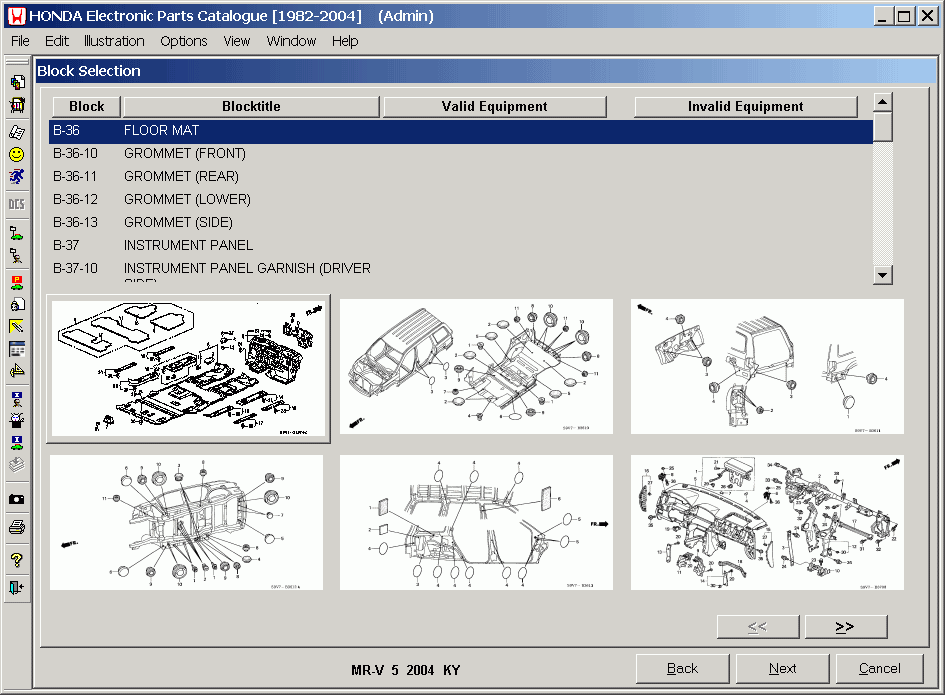Click the colored shopping cart icon
945x695 pixels.
pyautogui.click(x=17, y=105)
